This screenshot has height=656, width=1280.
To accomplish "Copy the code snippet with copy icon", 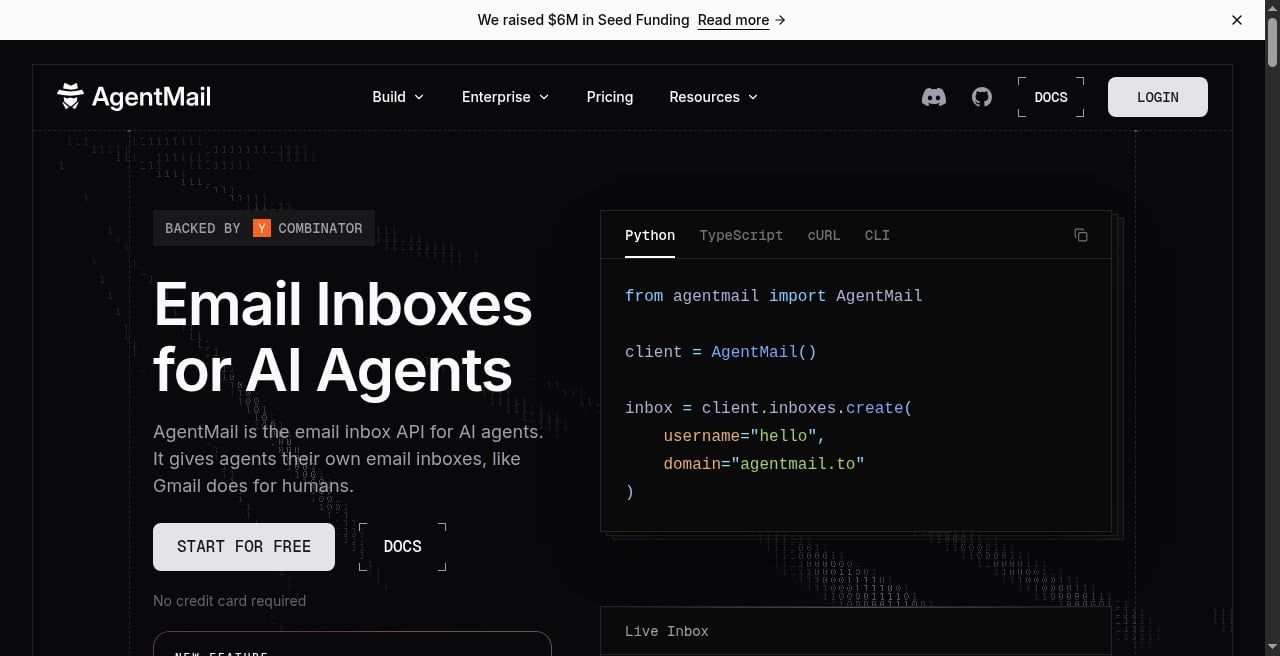I will 1081,235.
